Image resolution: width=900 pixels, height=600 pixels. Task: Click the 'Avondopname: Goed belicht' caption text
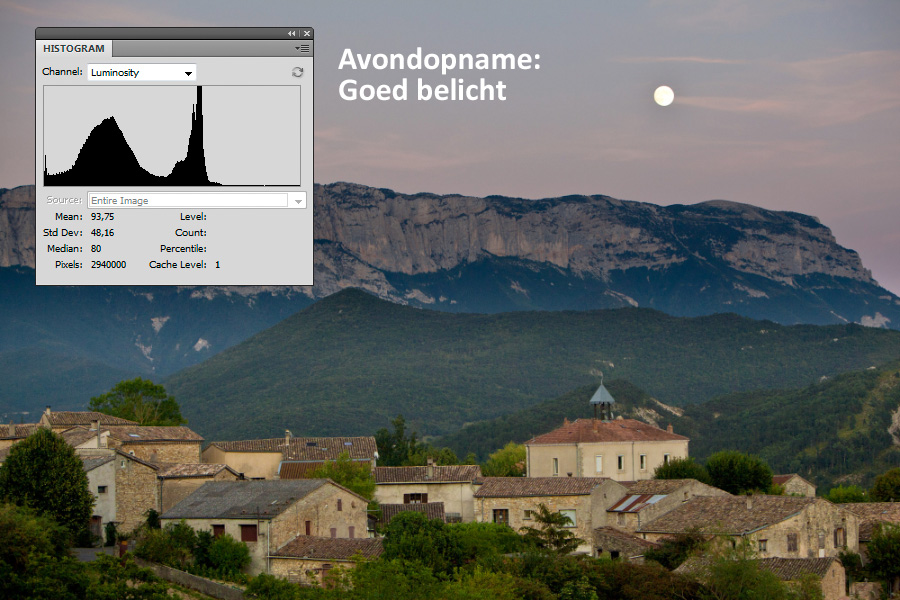[x=438, y=75]
